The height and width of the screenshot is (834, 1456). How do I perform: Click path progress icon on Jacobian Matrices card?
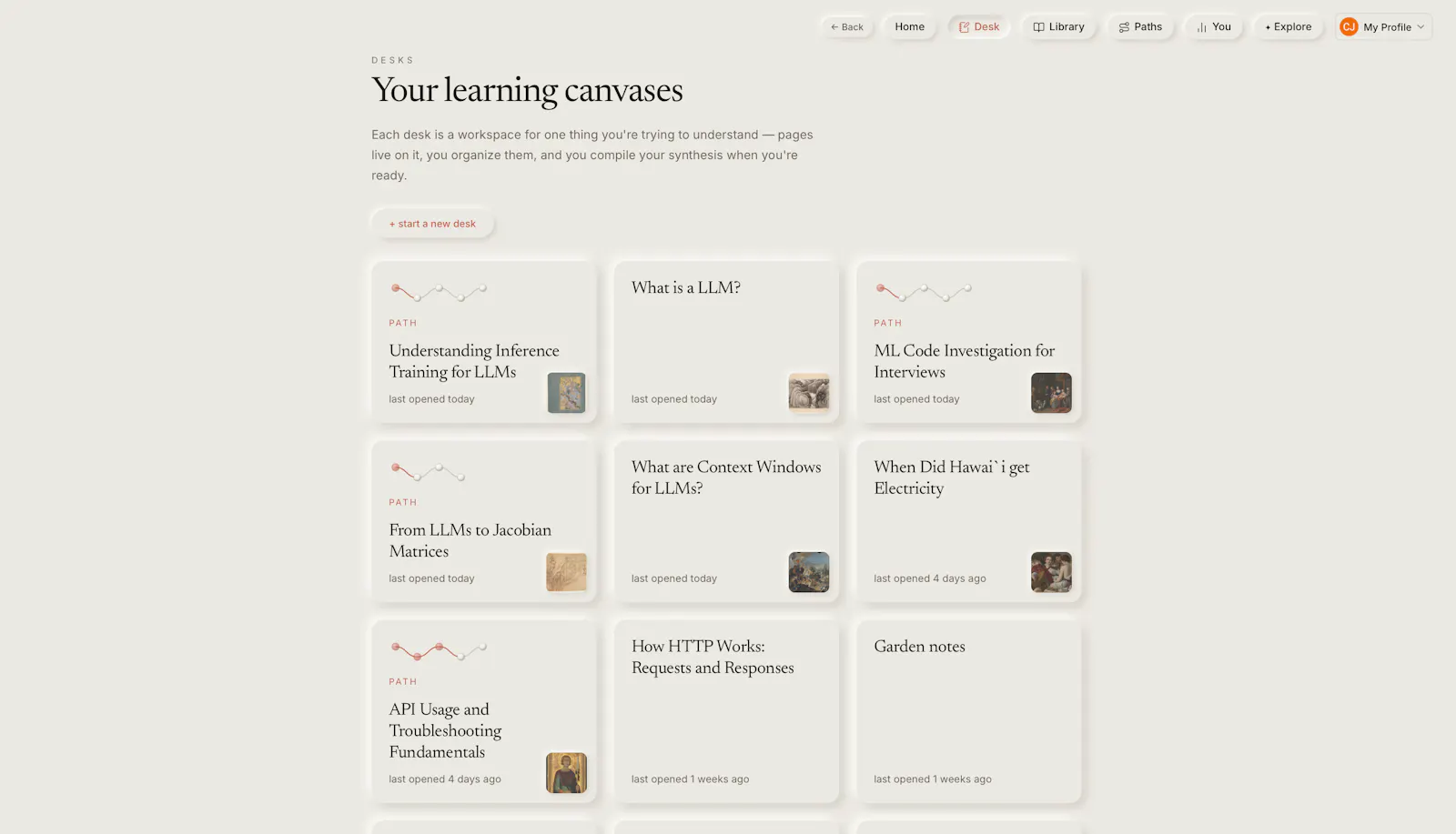428,471
